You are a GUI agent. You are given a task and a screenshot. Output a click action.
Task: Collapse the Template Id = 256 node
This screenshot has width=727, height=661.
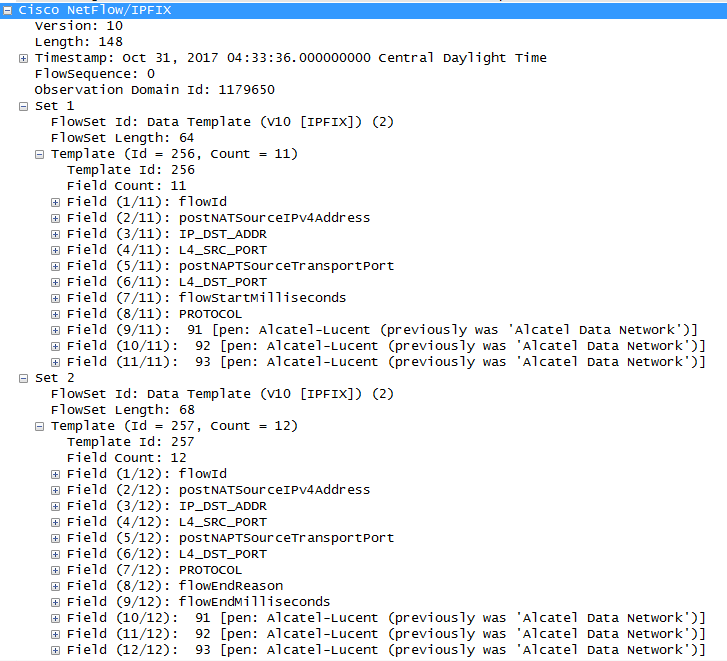[39, 154]
